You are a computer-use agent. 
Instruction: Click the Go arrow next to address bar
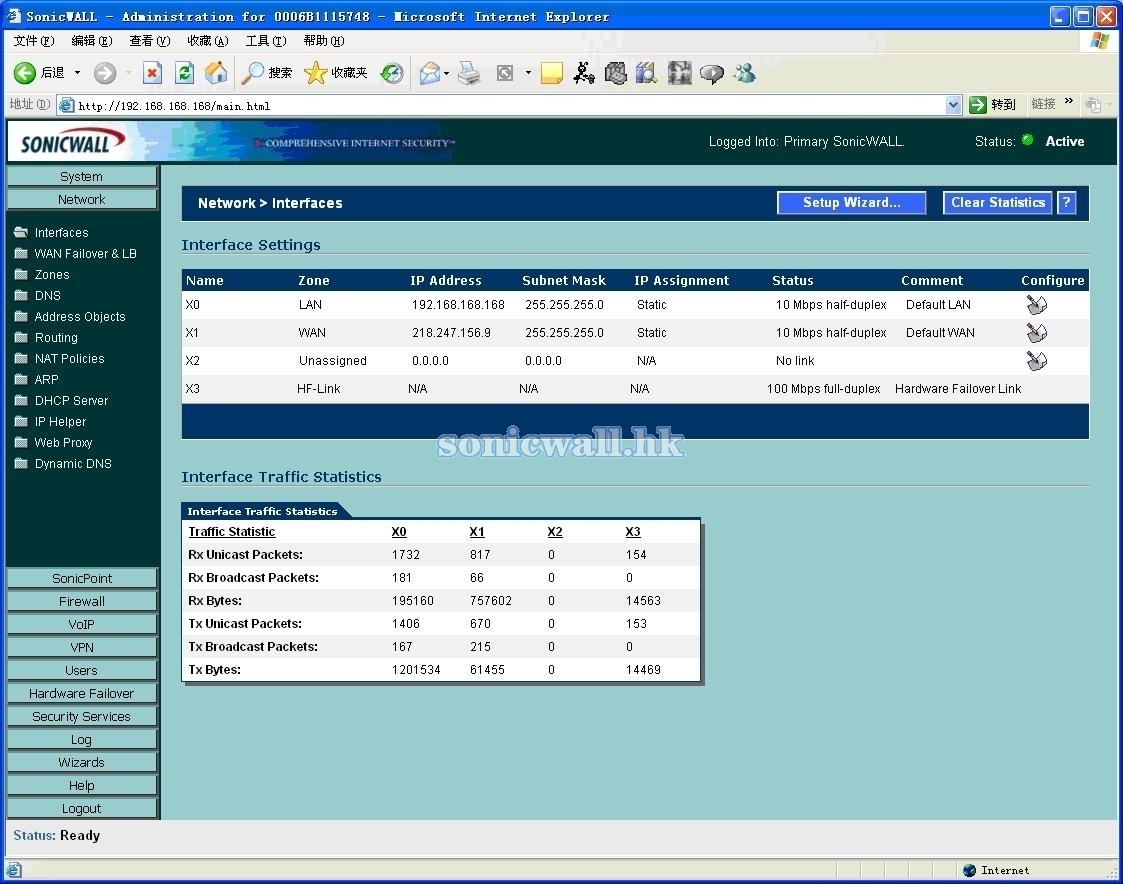978,105
